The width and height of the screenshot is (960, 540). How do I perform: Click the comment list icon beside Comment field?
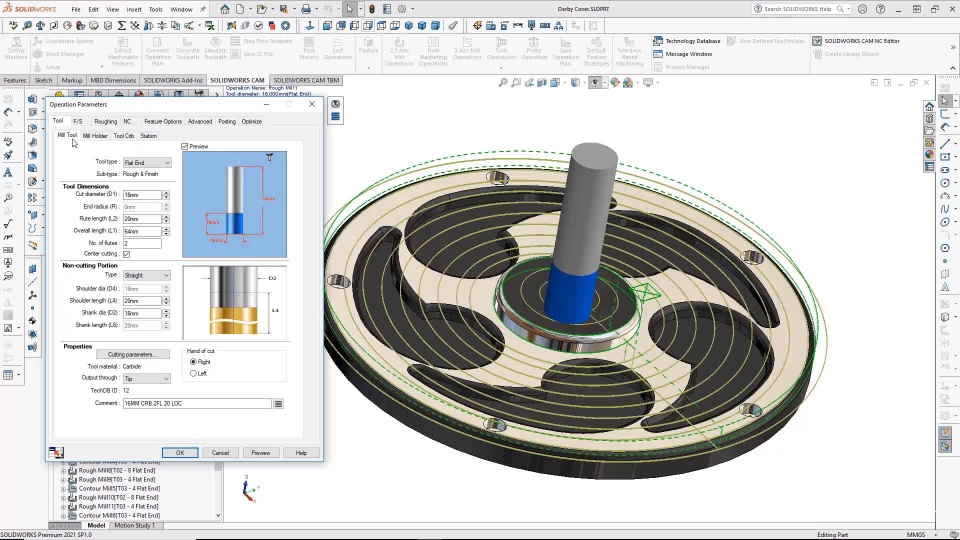(278, 404)
